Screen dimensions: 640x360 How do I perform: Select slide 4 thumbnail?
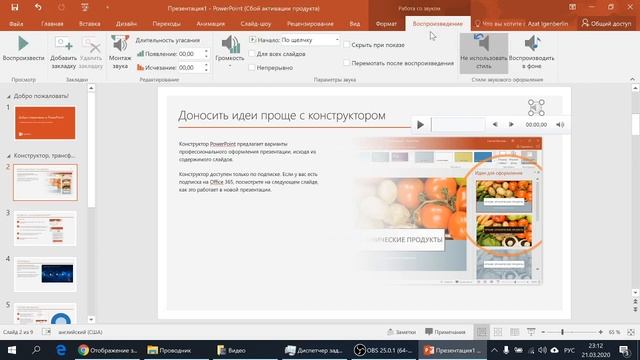click(45, 274)
